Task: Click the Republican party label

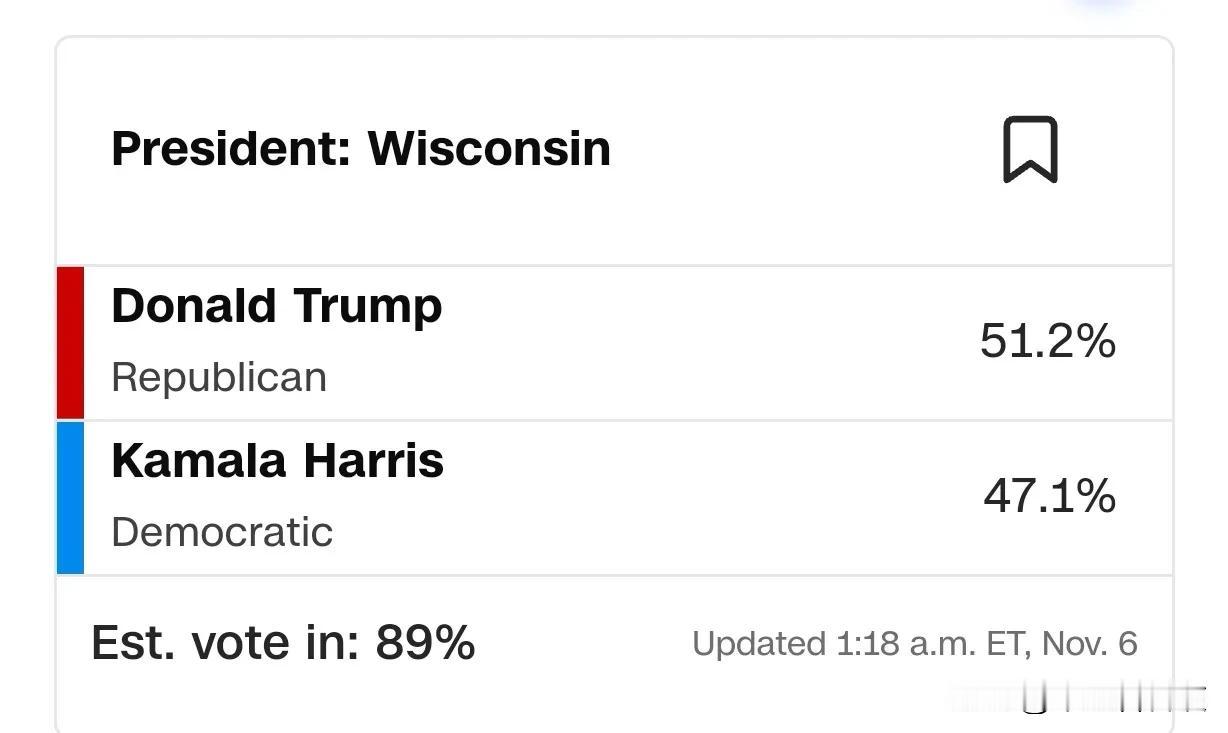Action: click(x=219, y=378)
